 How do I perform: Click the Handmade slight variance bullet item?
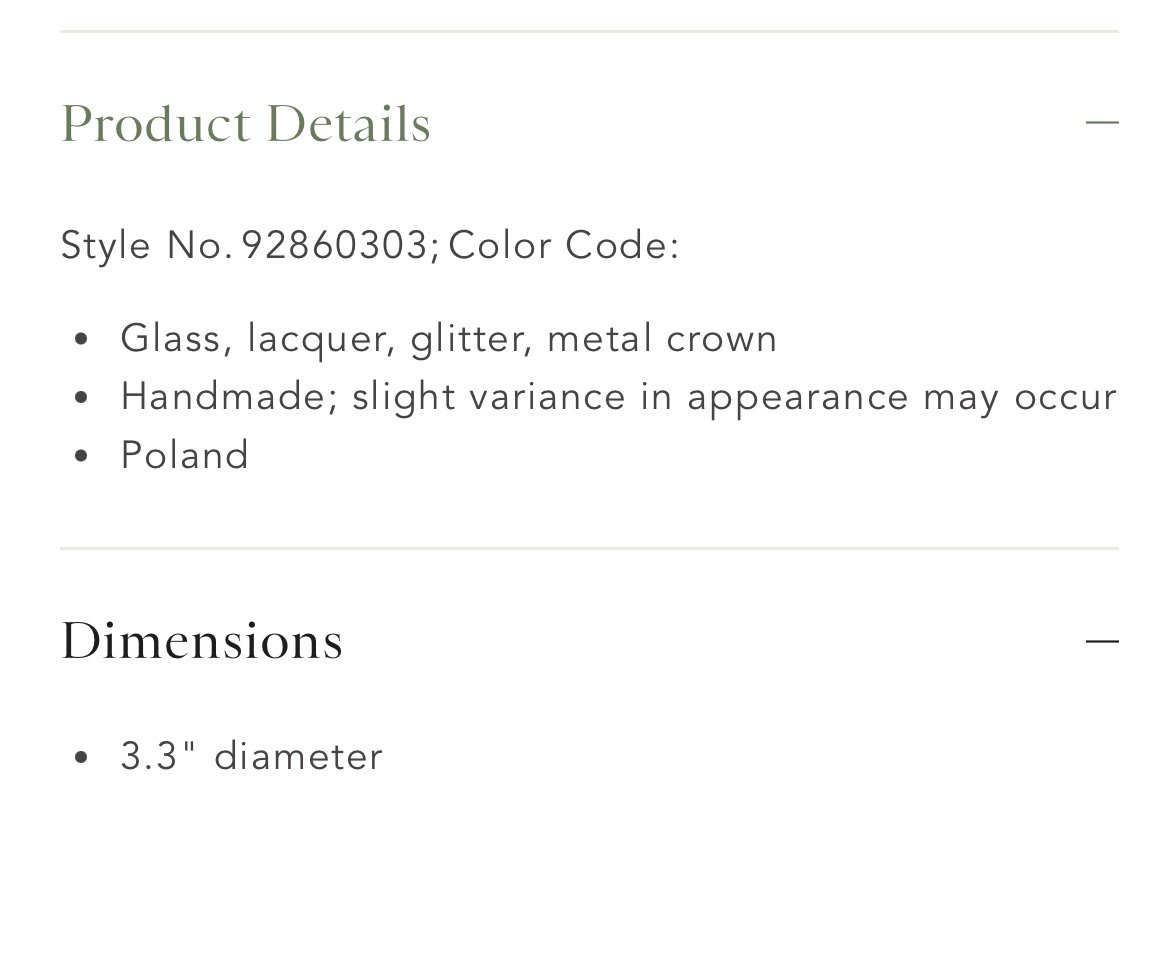(x=618, y=398)
